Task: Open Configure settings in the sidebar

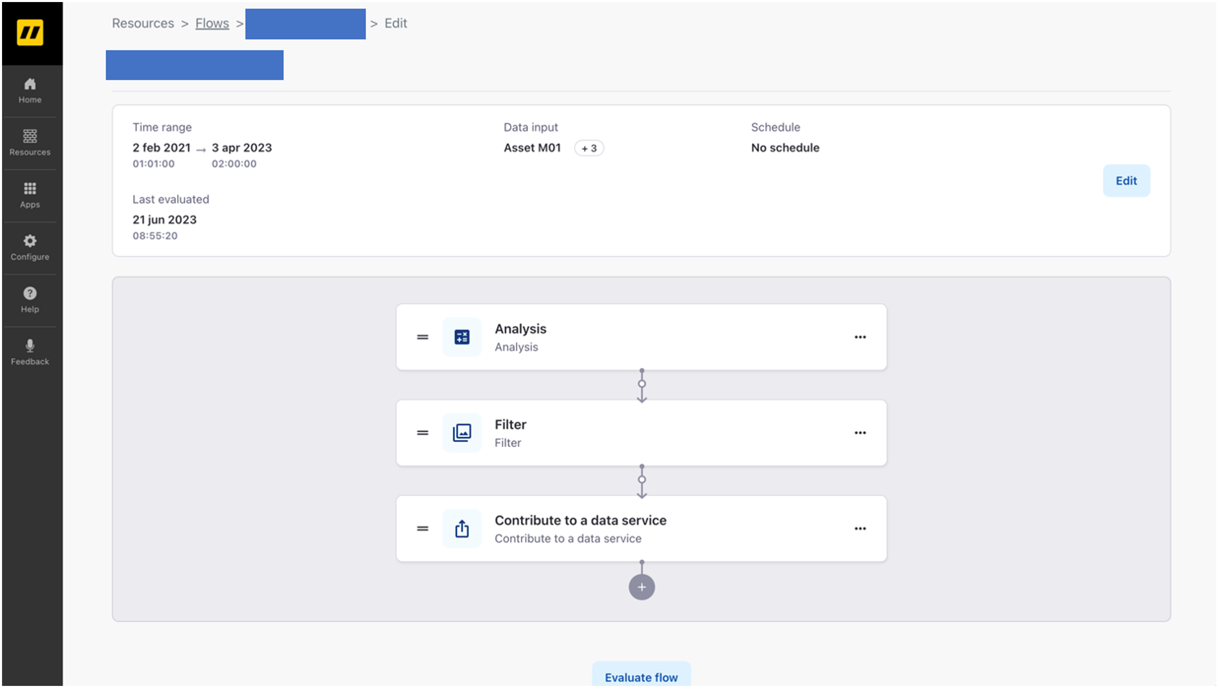Action: point(30,247)
